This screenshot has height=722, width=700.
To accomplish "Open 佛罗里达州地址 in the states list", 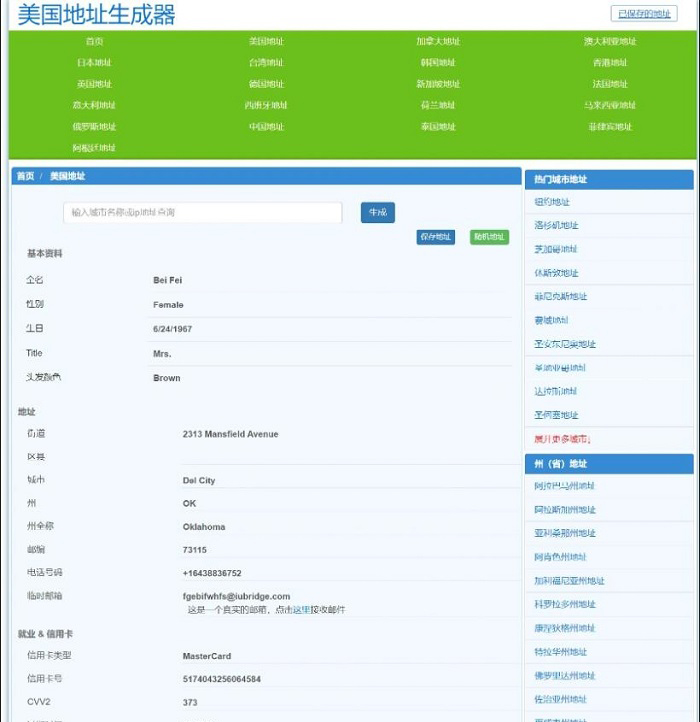I will (x=564, y=676).
